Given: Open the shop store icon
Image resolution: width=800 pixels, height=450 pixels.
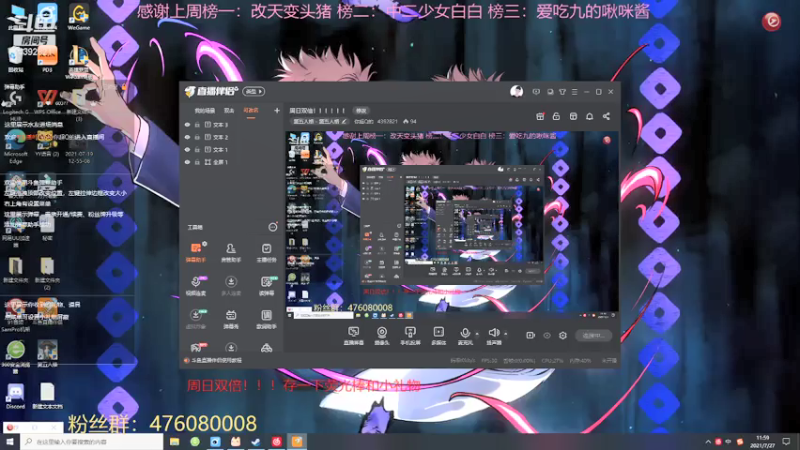Looking at the screenshot, I should (573, 116).
